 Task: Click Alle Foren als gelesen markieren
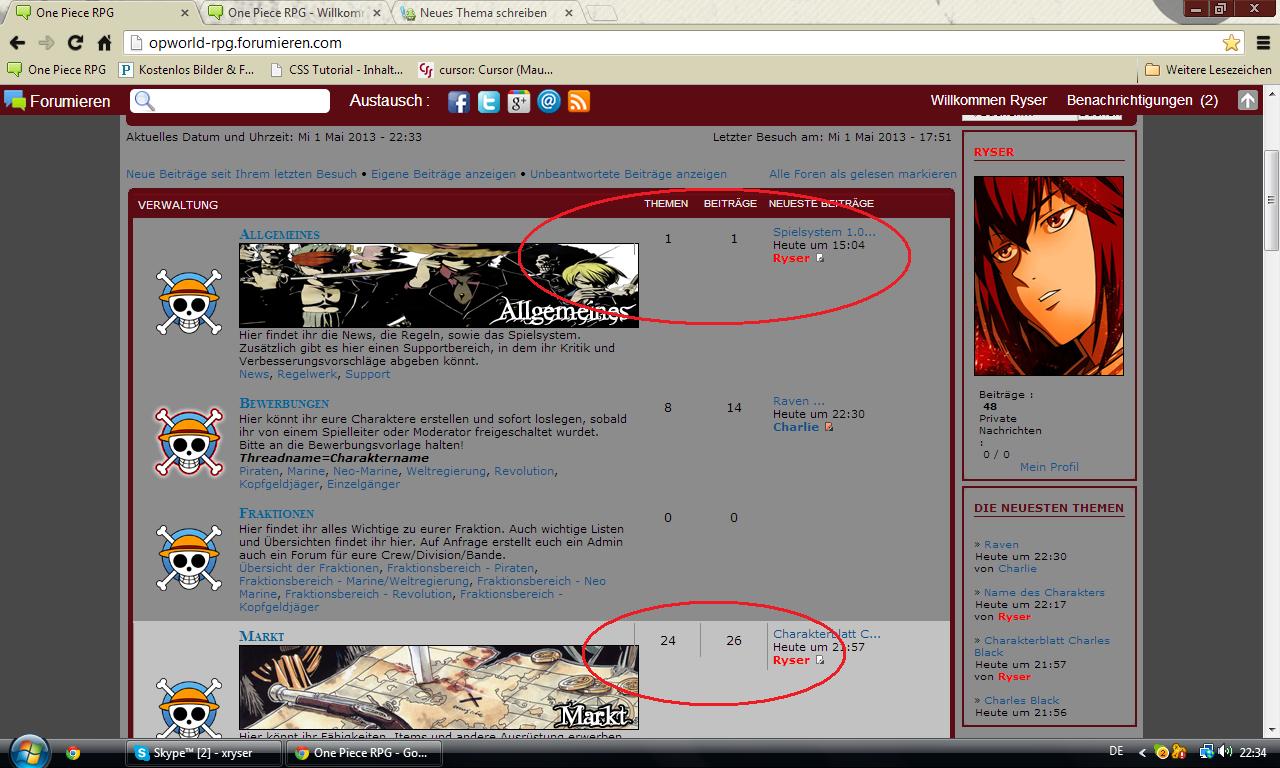click(x=862, y=174)
